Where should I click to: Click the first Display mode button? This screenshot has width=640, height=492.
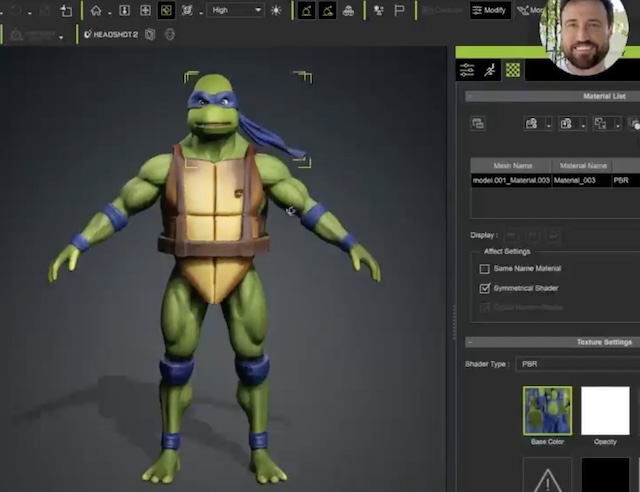[x=512, y=235]
